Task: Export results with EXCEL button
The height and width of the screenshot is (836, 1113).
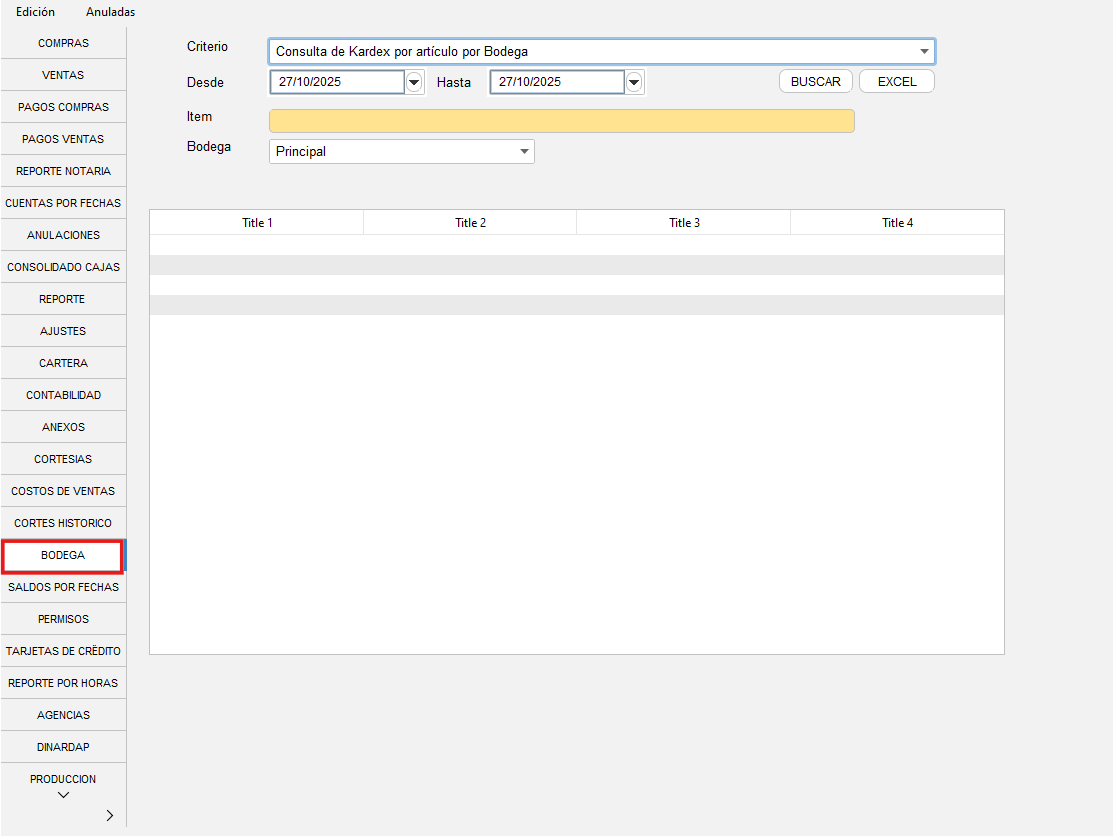Action: 896,82
